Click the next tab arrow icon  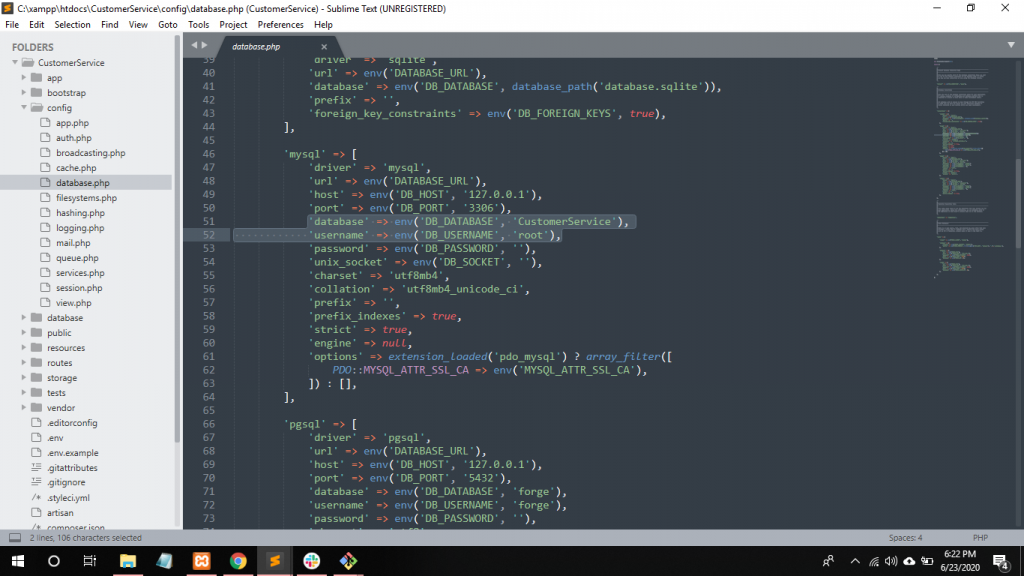click(x=205, y=45)
